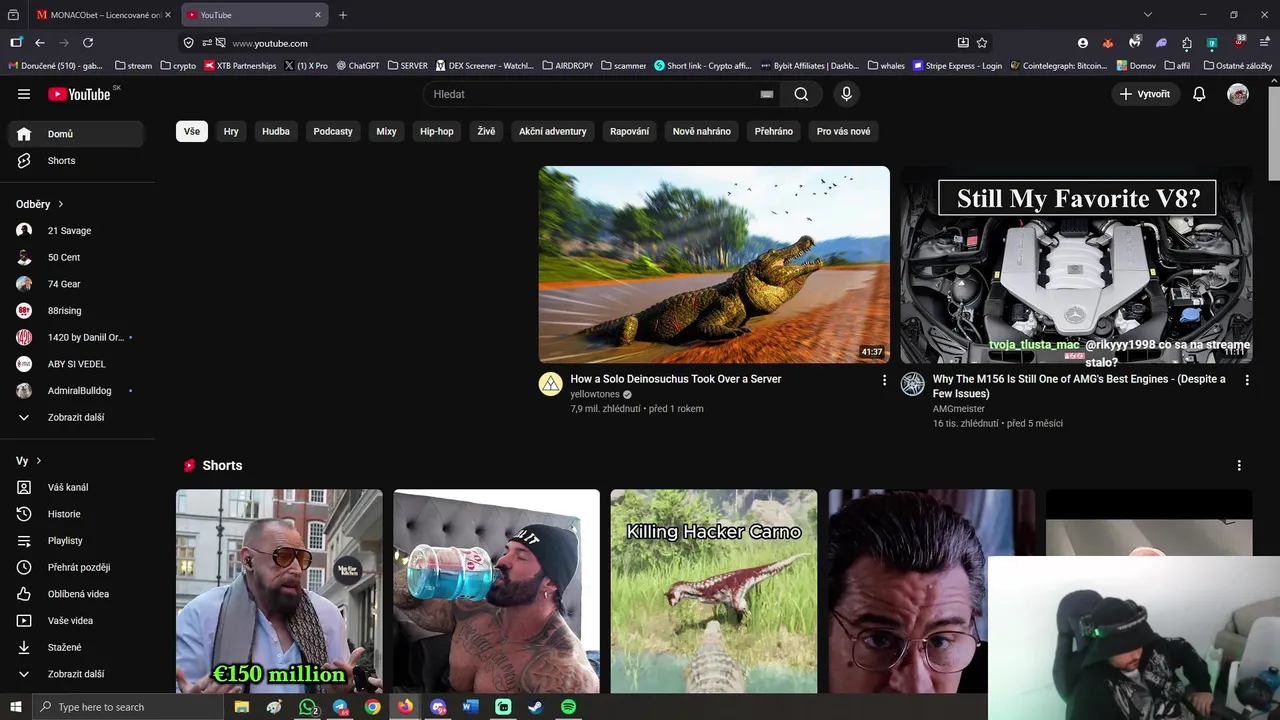Open the €150 million short
Viewport: 1280px width, 720px height.
[x=279, y=591]
